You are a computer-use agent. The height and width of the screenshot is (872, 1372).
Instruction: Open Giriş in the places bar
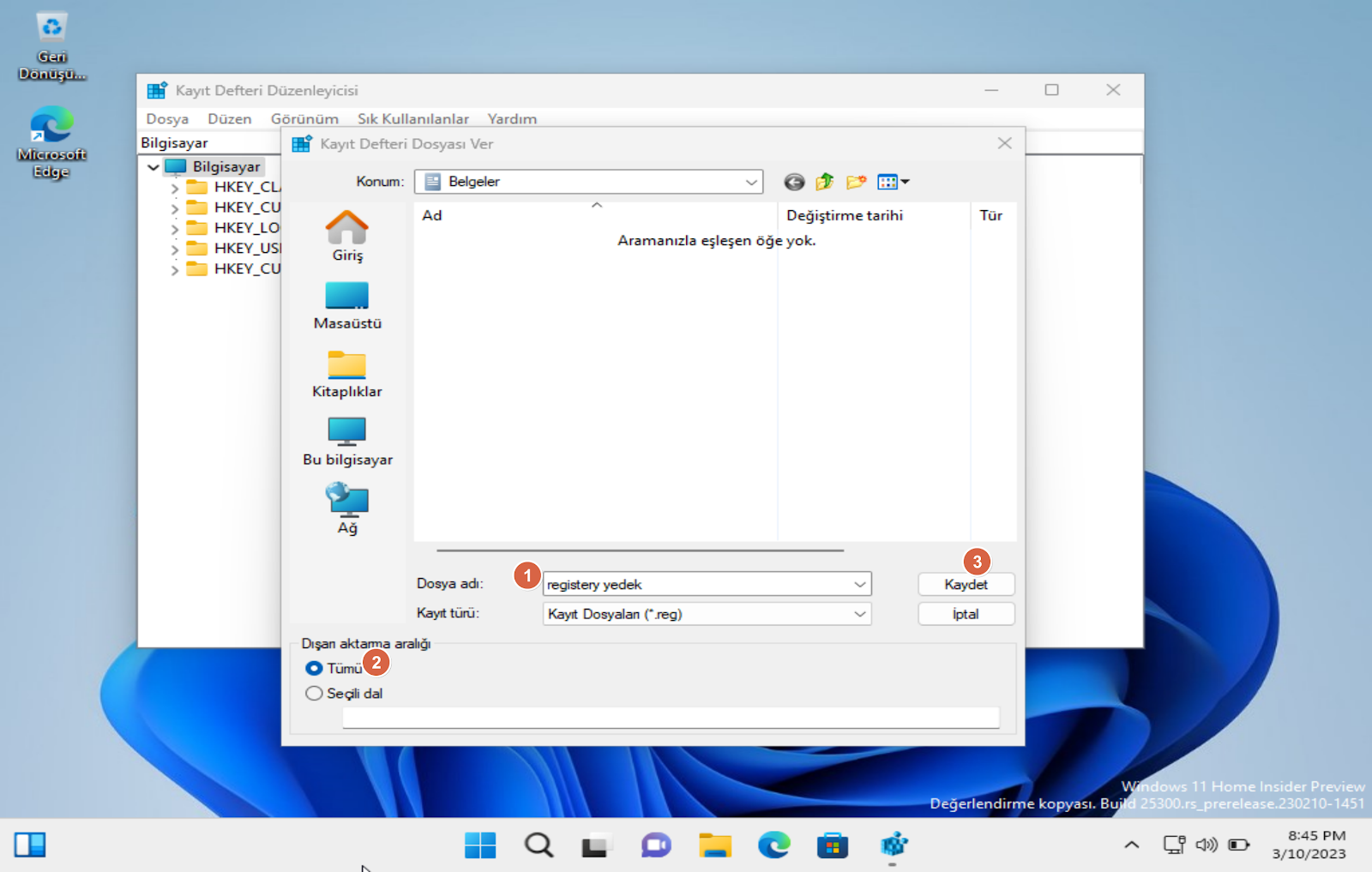click(347, 236)
